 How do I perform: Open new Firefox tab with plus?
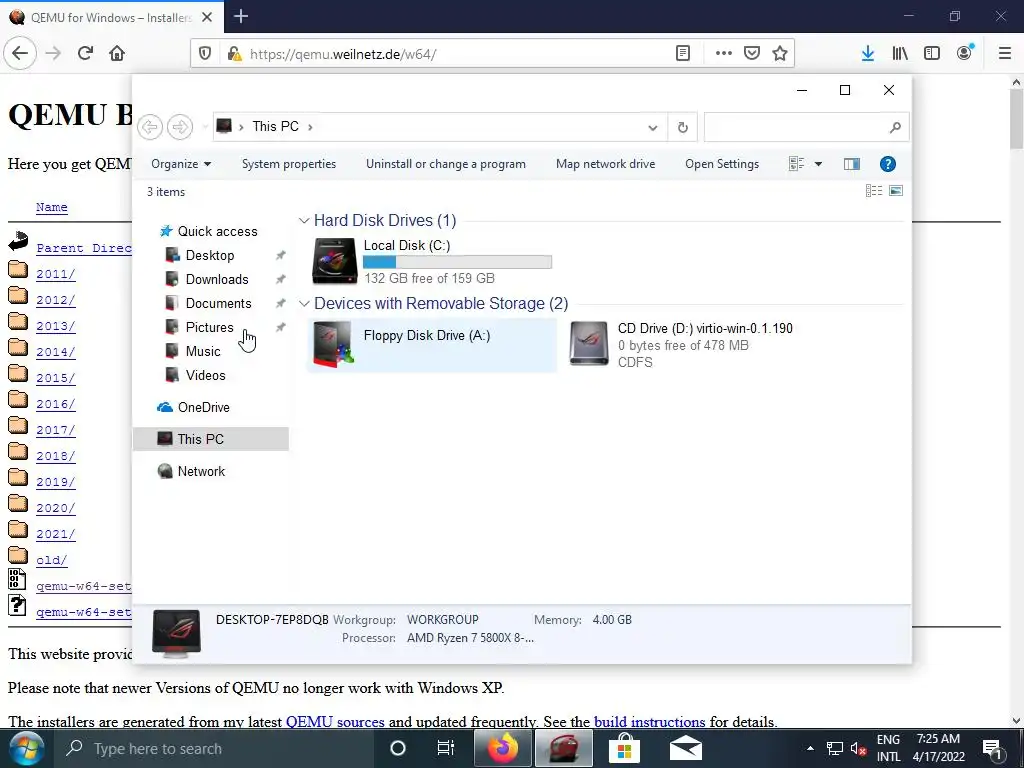[241, 16]
